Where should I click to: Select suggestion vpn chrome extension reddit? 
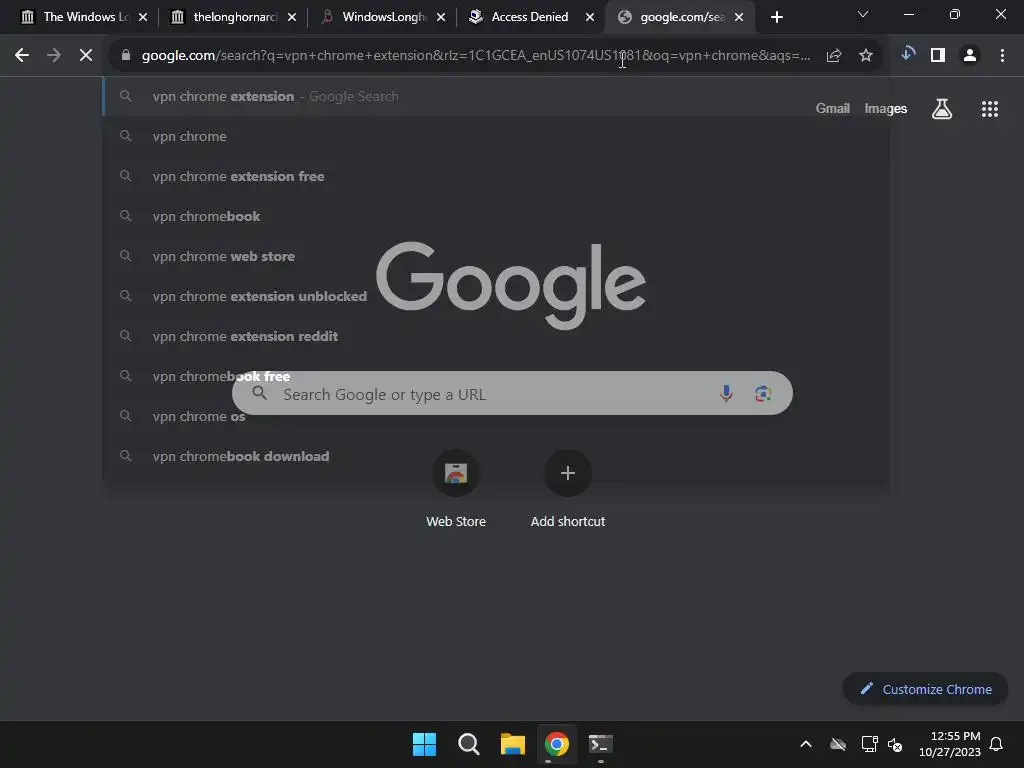496,336
